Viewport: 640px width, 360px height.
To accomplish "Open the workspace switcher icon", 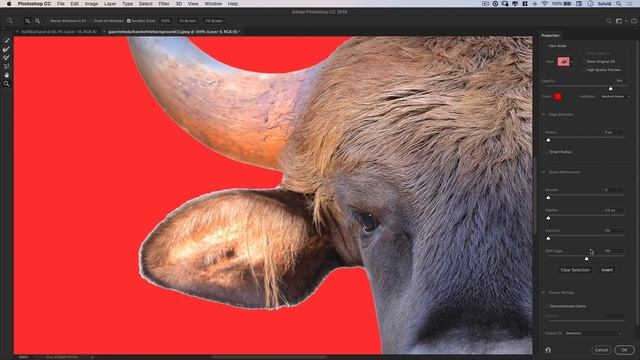I will pos(620,21).
